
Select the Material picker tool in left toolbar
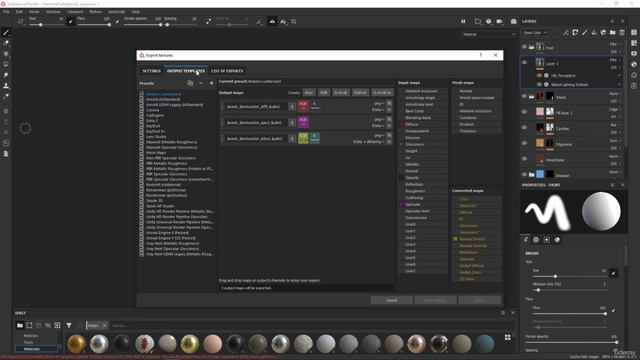point(6,96)
